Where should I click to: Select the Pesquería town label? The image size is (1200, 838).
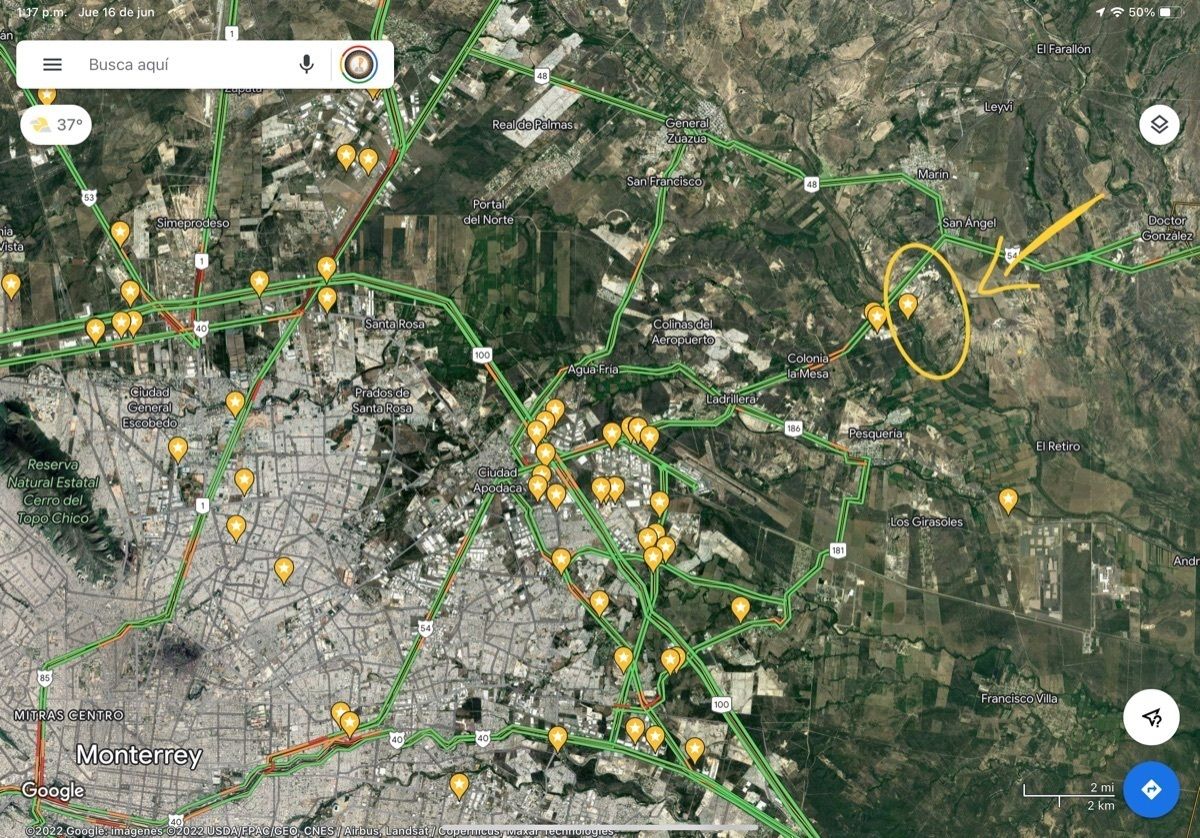(x=875, y=433)
